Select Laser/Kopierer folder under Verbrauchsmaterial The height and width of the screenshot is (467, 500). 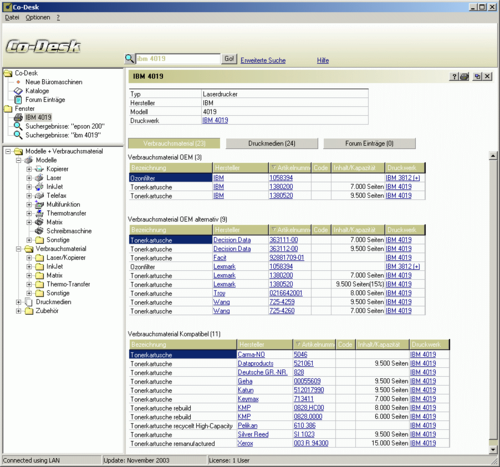(x=39, y=258)
